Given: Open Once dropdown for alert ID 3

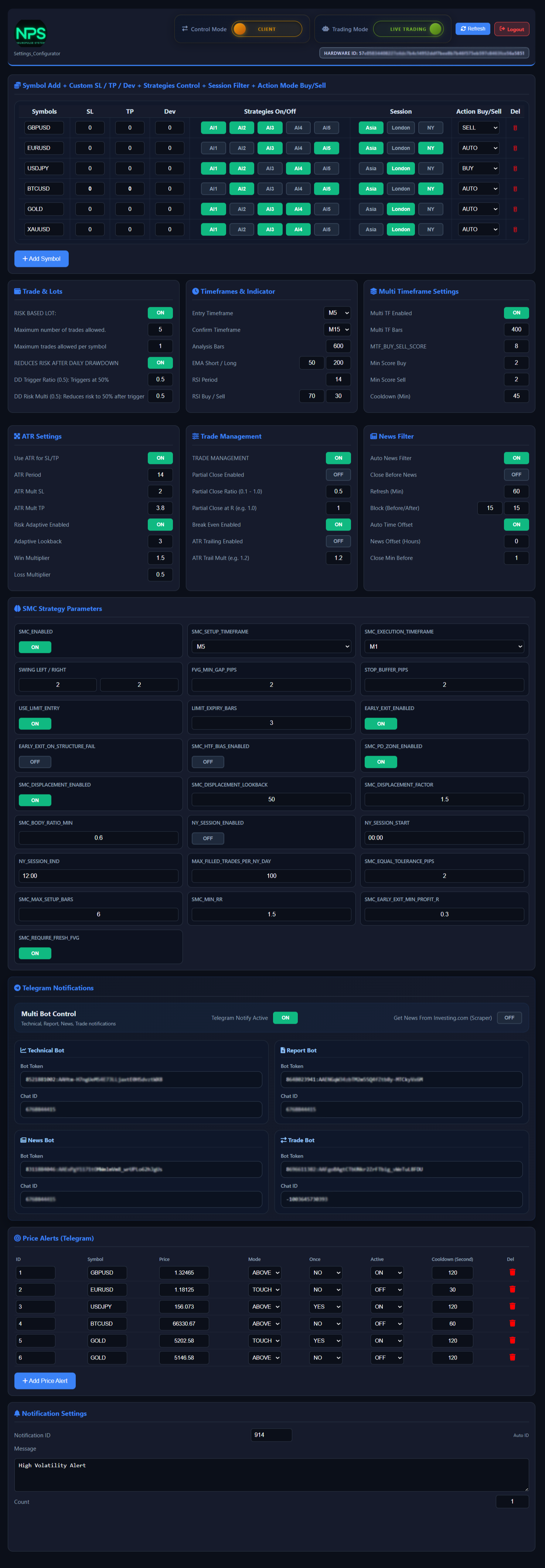Looking at the screenshot, I should click(326, 1306).
